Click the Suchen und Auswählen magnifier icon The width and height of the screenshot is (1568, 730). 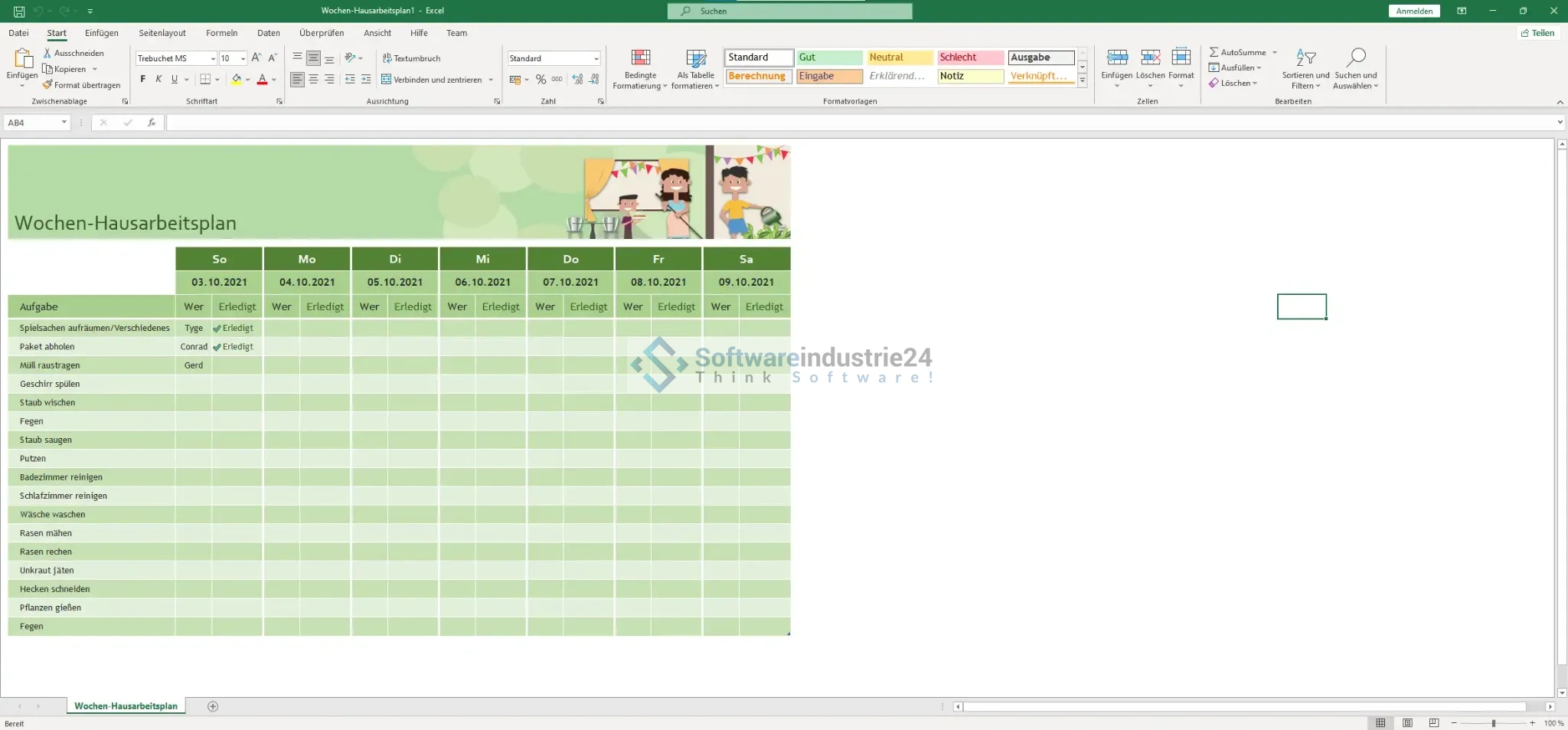(1355, 58)
